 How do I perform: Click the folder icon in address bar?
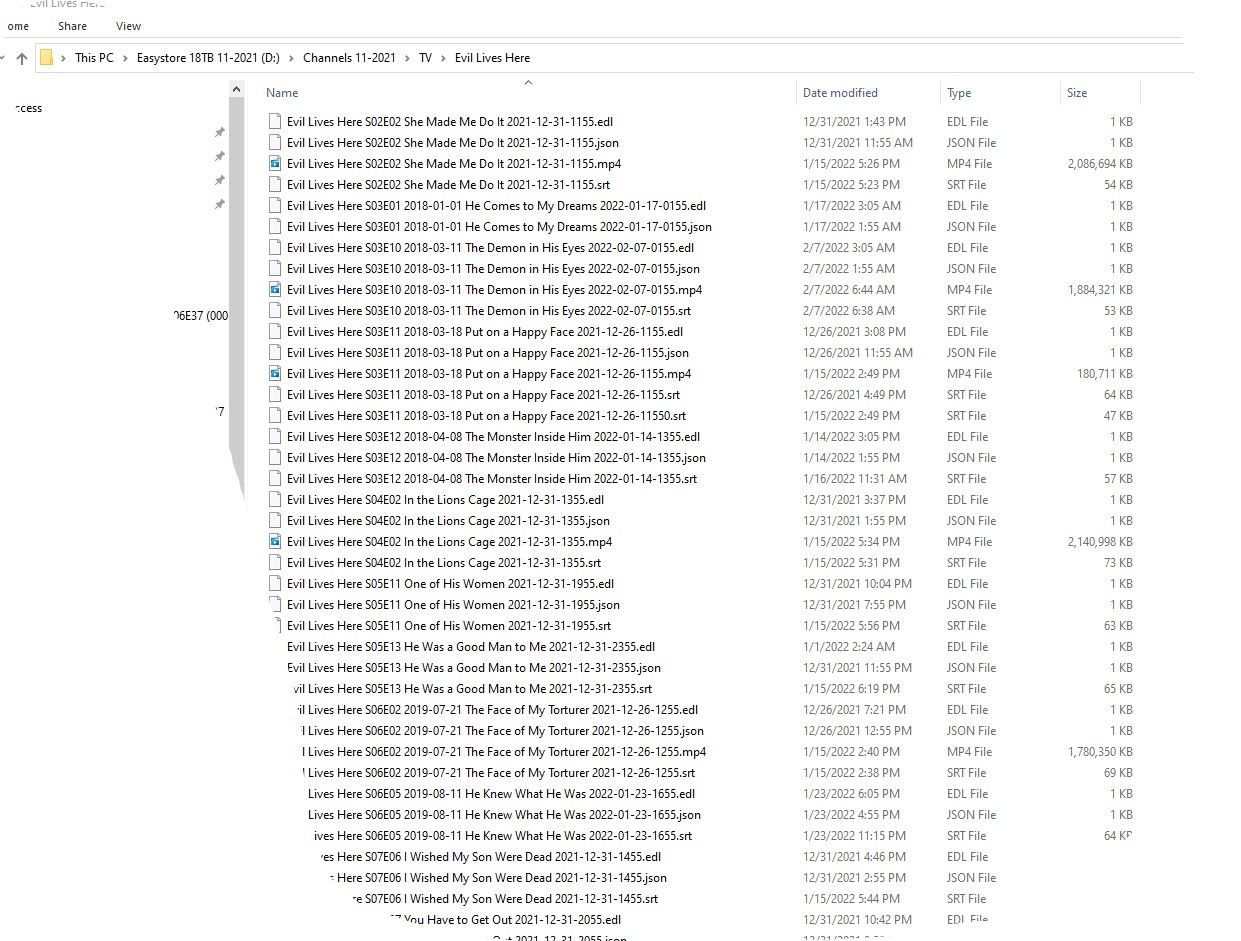point(46,57)
